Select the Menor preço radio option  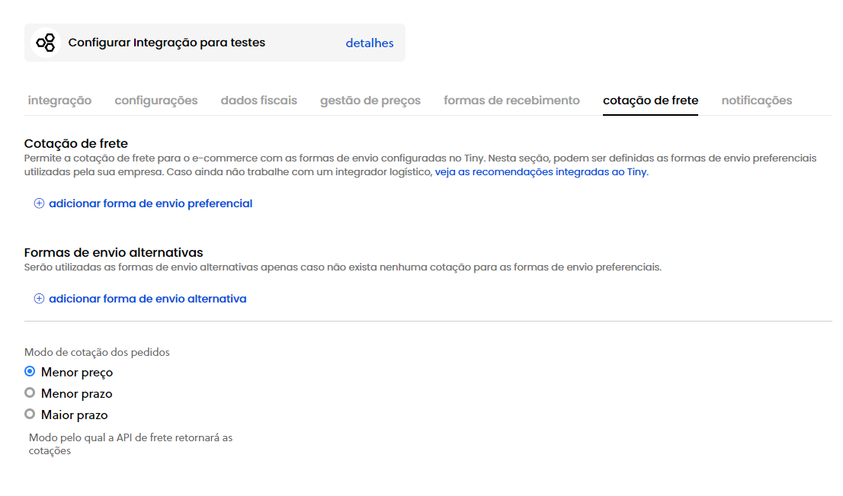[30, 371]
